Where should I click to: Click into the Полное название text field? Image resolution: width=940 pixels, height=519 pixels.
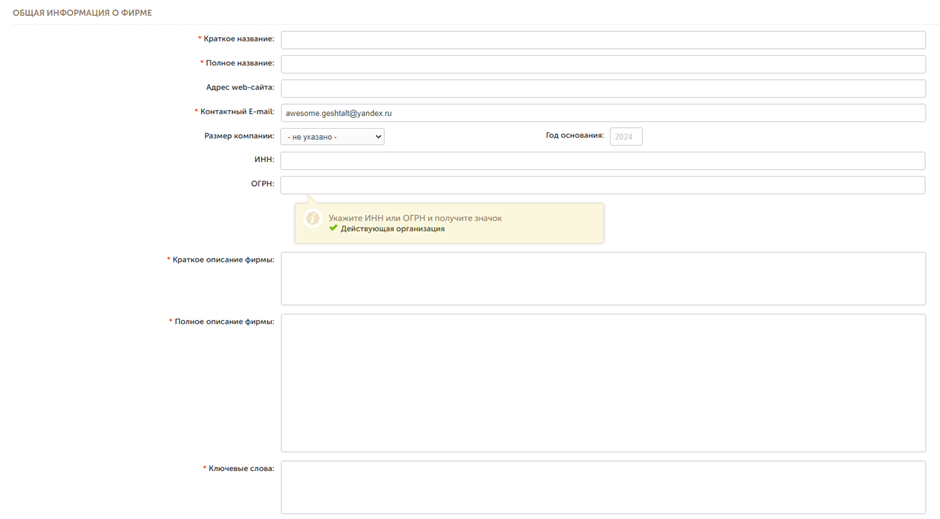point(602,64)
